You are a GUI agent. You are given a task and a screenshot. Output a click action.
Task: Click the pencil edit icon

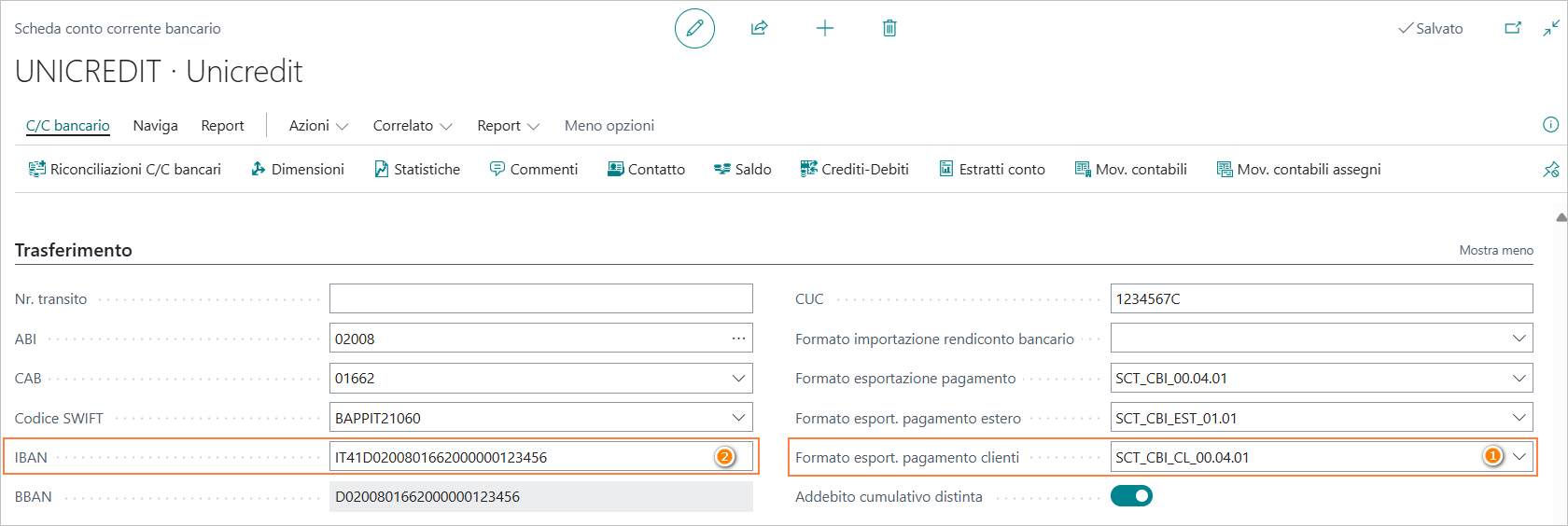694,29
